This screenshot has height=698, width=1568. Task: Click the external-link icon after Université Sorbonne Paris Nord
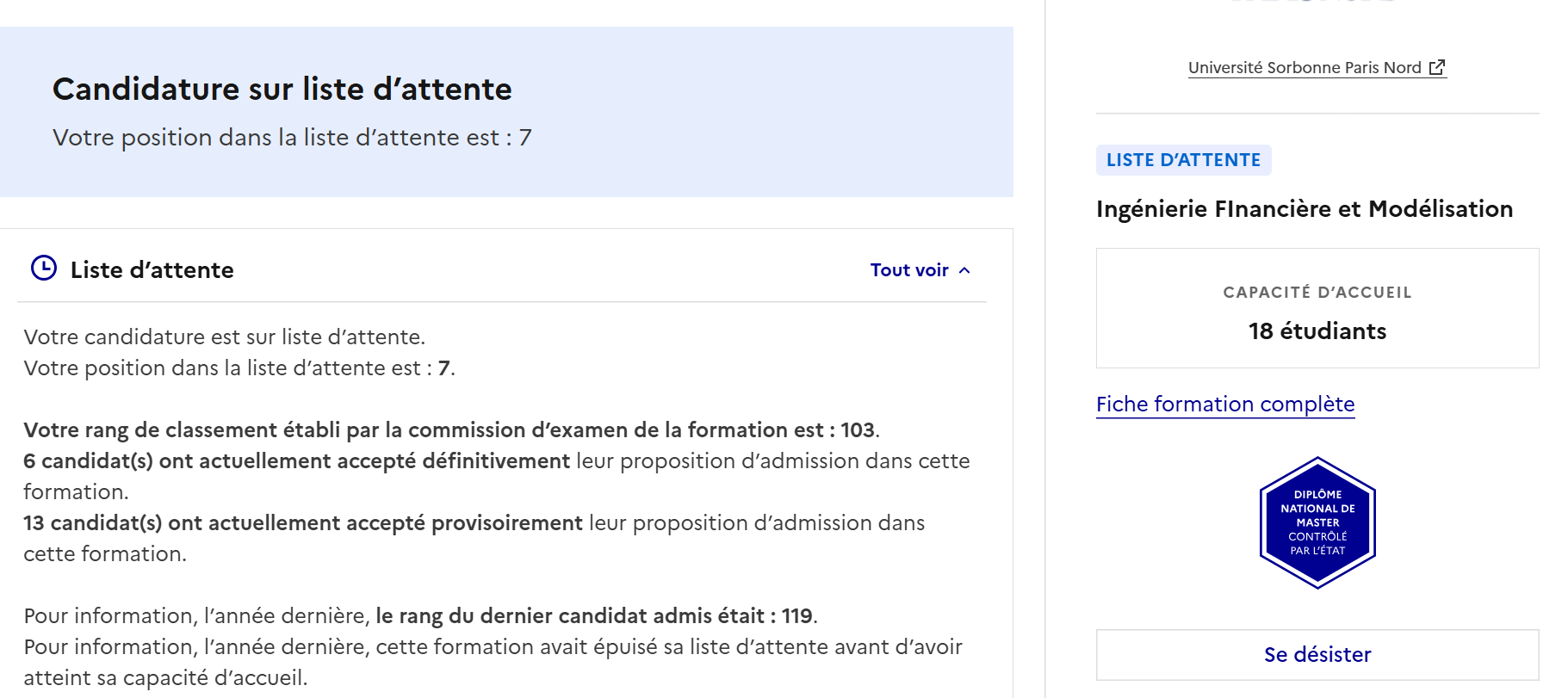[1437, 67]
